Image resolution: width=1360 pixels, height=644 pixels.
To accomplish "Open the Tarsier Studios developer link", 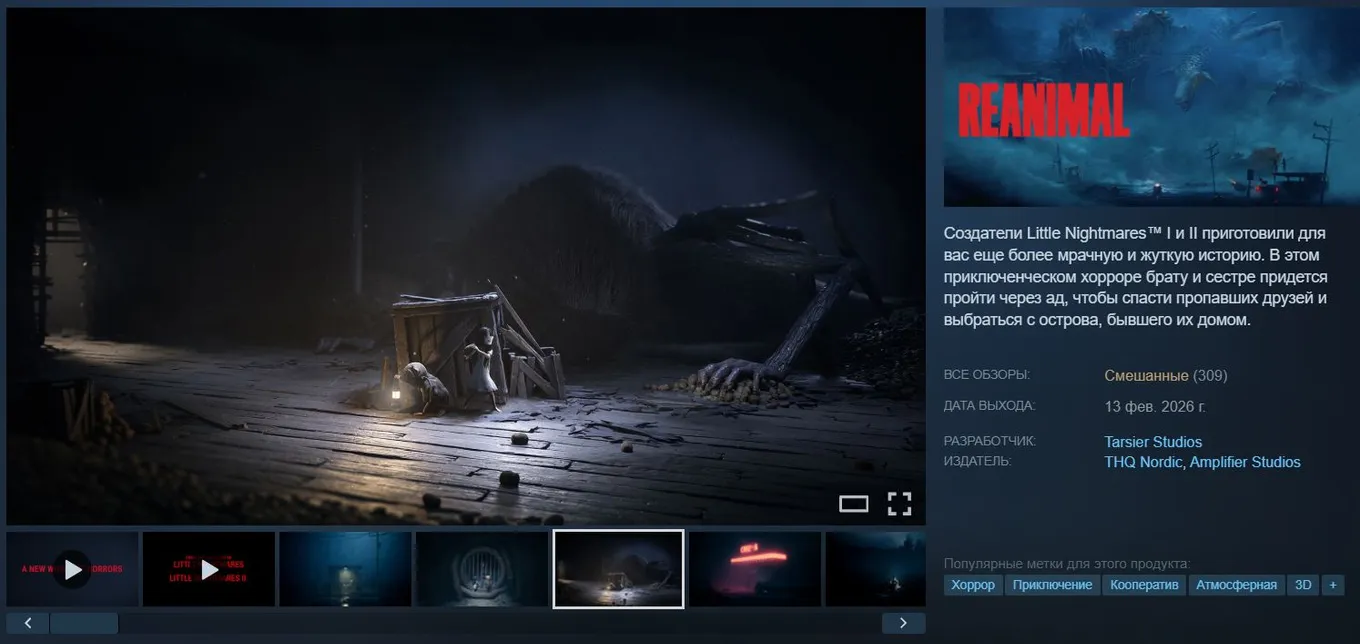I will coord(1153,442).
